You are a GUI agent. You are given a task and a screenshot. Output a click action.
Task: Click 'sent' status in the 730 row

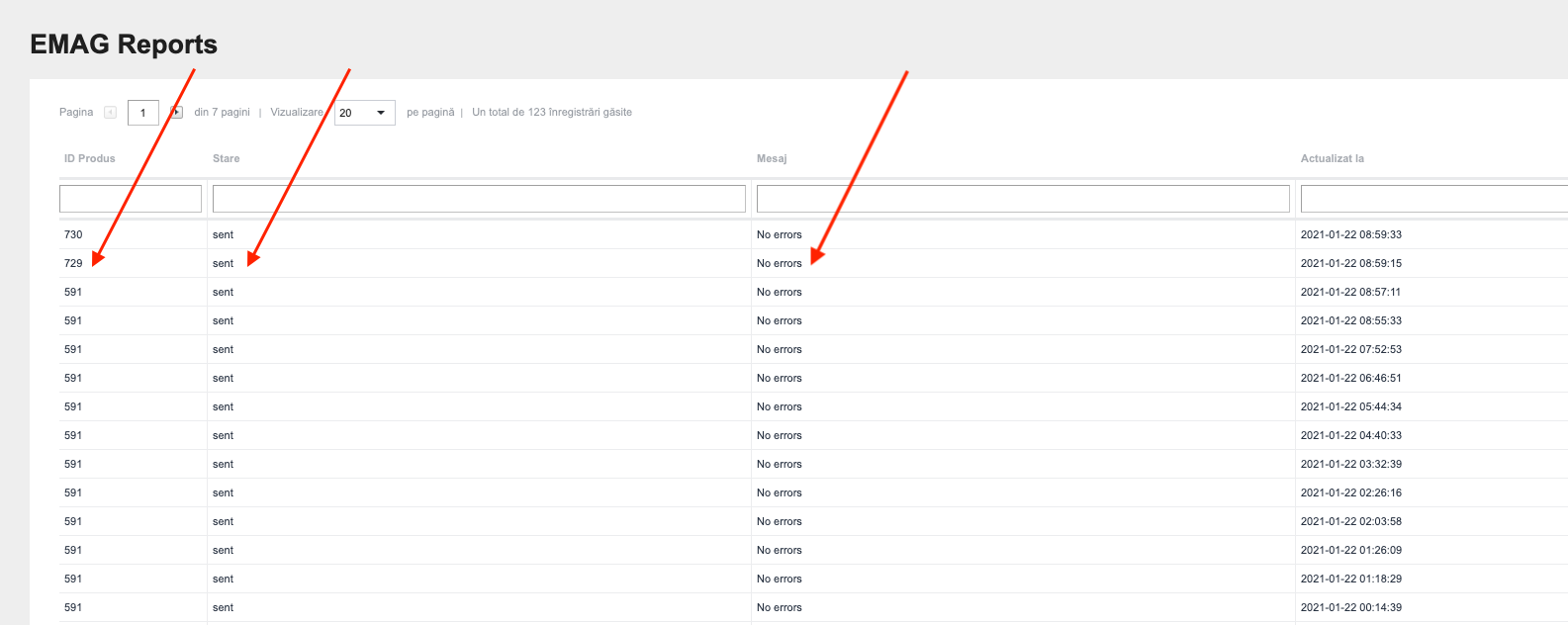[x=224, y=234]
